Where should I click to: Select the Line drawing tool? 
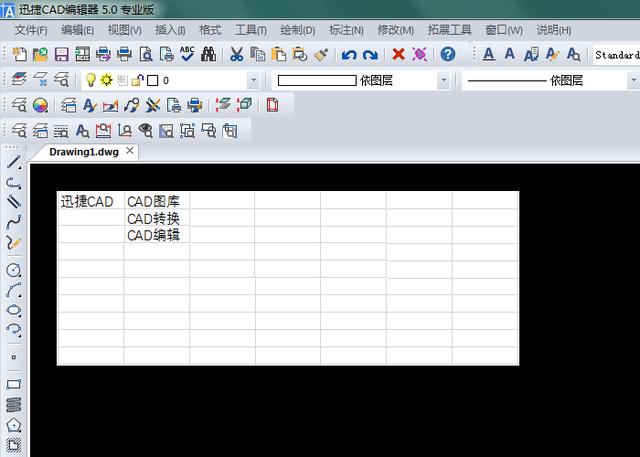coord(14,161)
